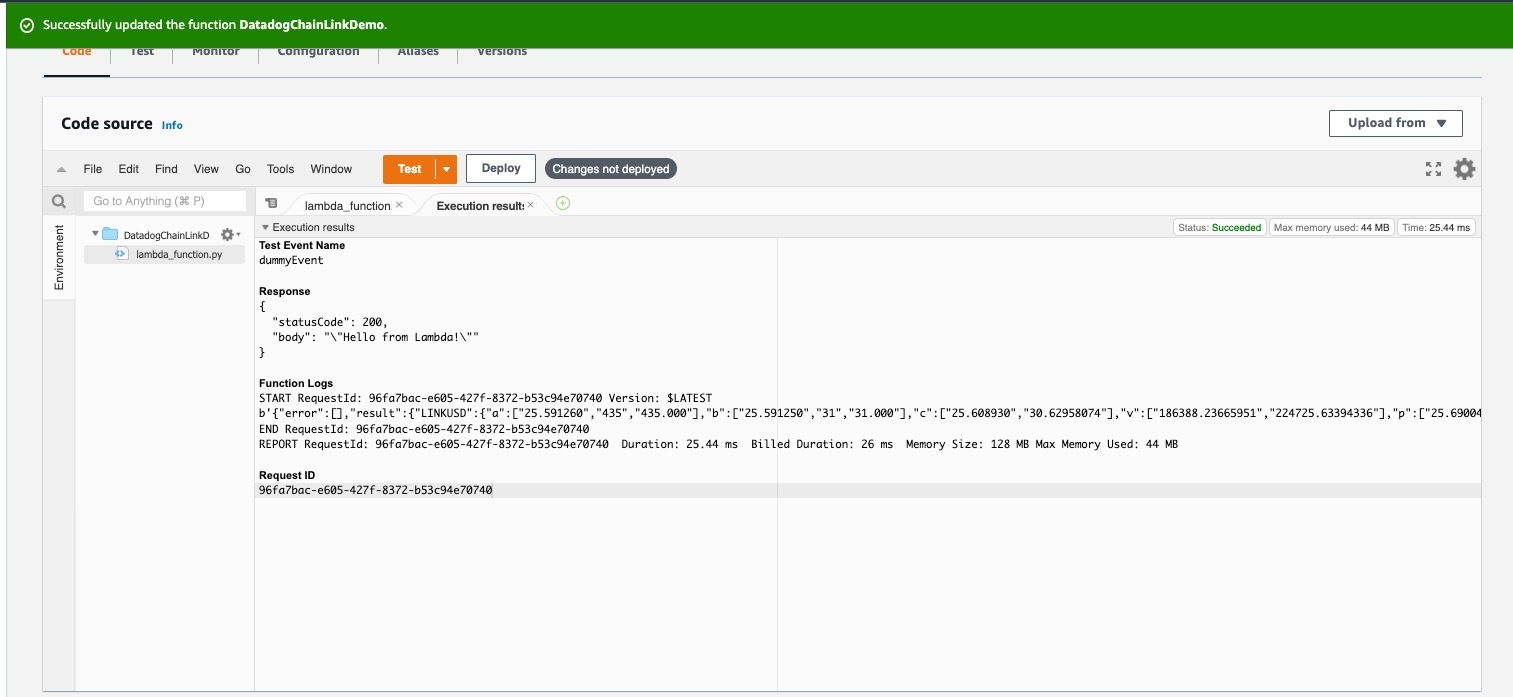The image size is (1513, 697).
Task: Toggle fullscreen mode for the code editor
Action: point(1433,169)
